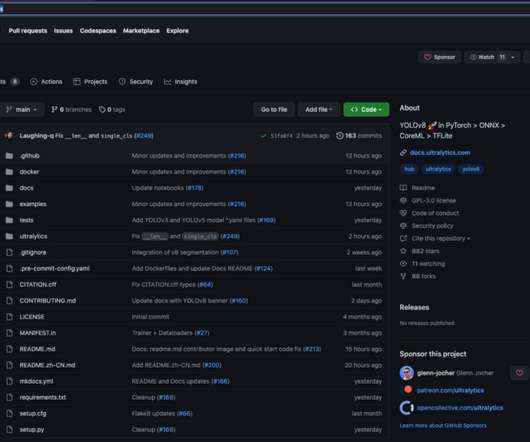530x442 pixels.
Task: Switch to the Projects tab
Action: click(90, 82)
